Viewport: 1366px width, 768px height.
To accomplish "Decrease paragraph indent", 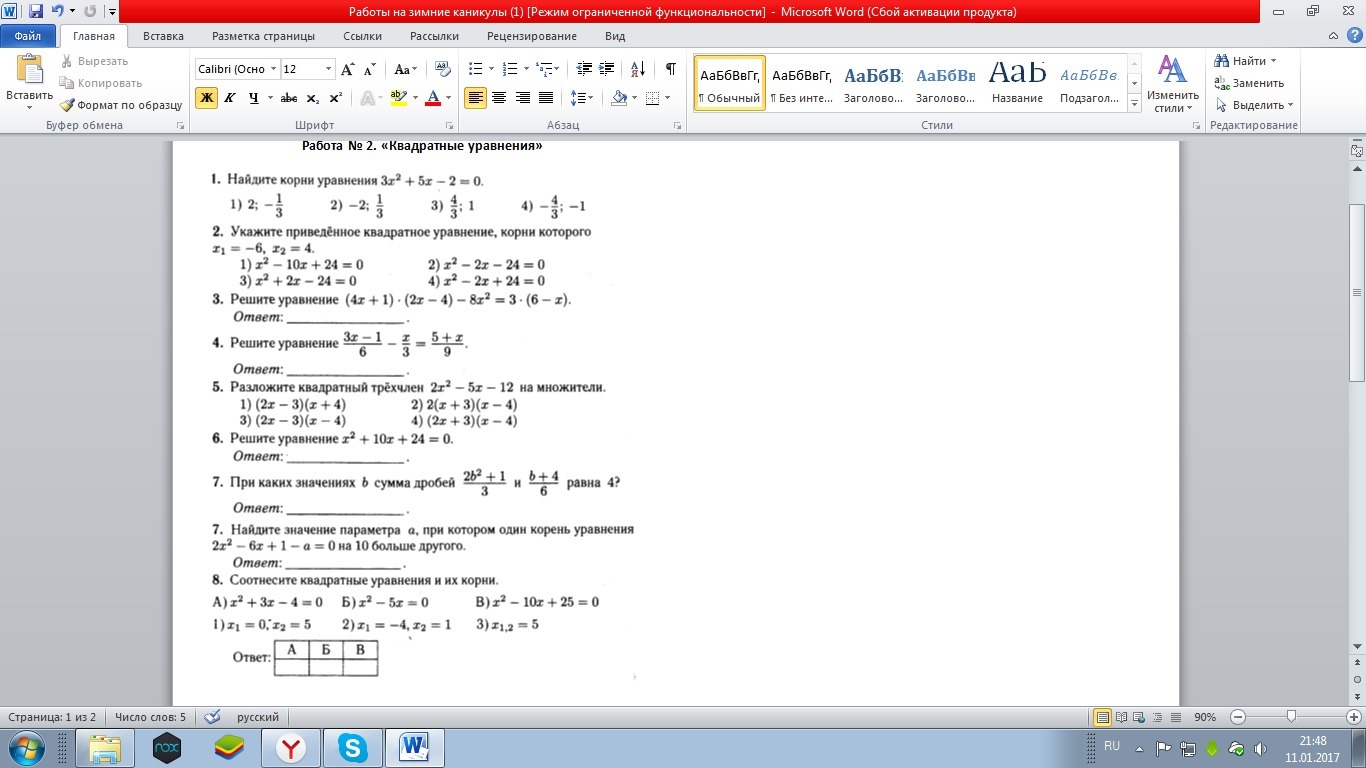I will pos(585,69).
